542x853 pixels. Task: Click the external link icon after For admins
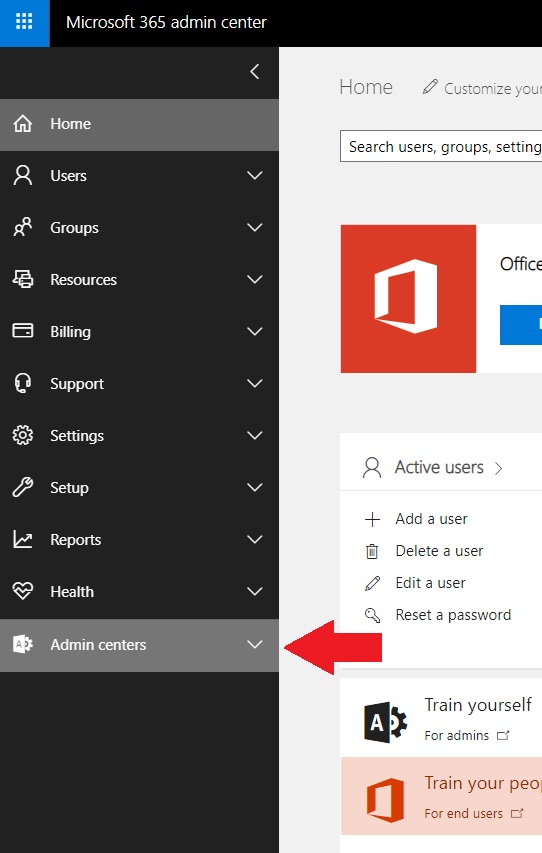pos(503,735)
